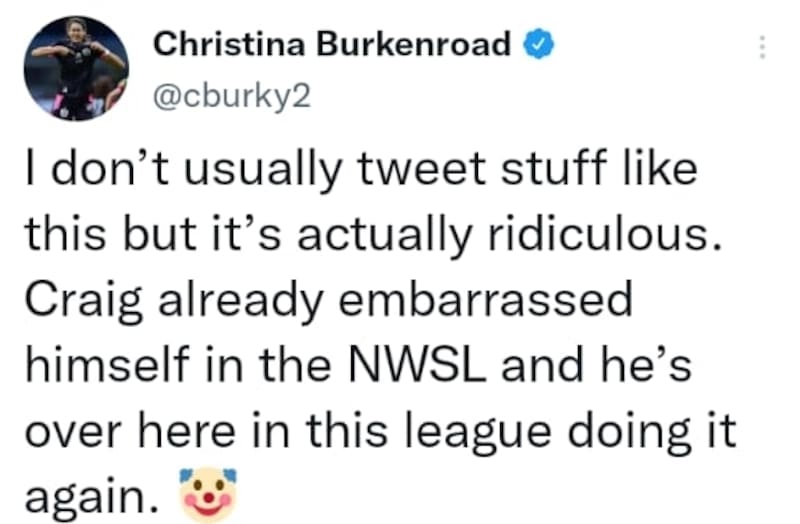The height and width of the screenshot is (524, 800).
Task: Click the clown face emoji
Action: coord(208,494)
